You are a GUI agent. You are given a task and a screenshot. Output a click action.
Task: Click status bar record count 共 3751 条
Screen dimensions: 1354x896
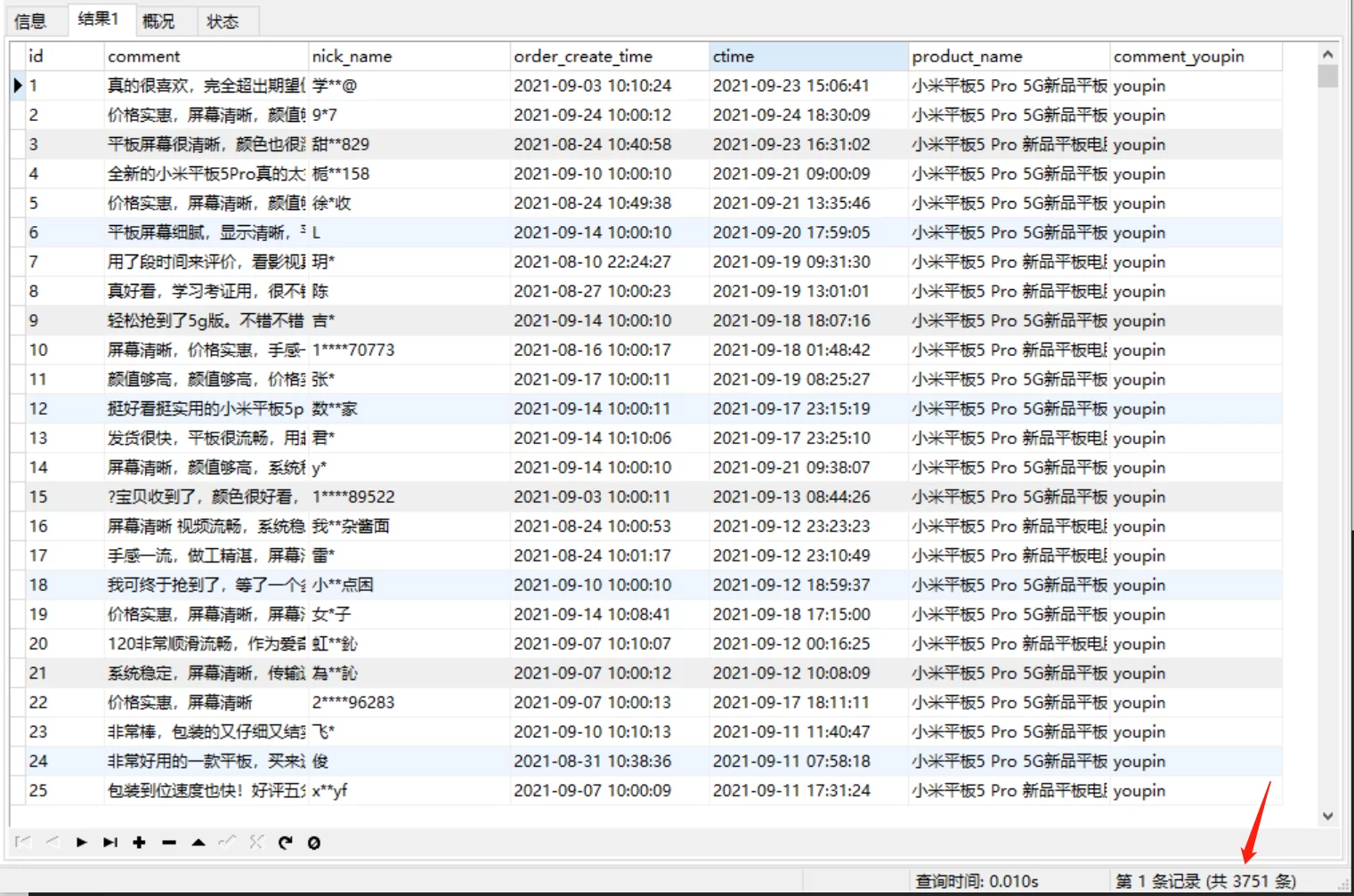click(x=1252, y=881)
